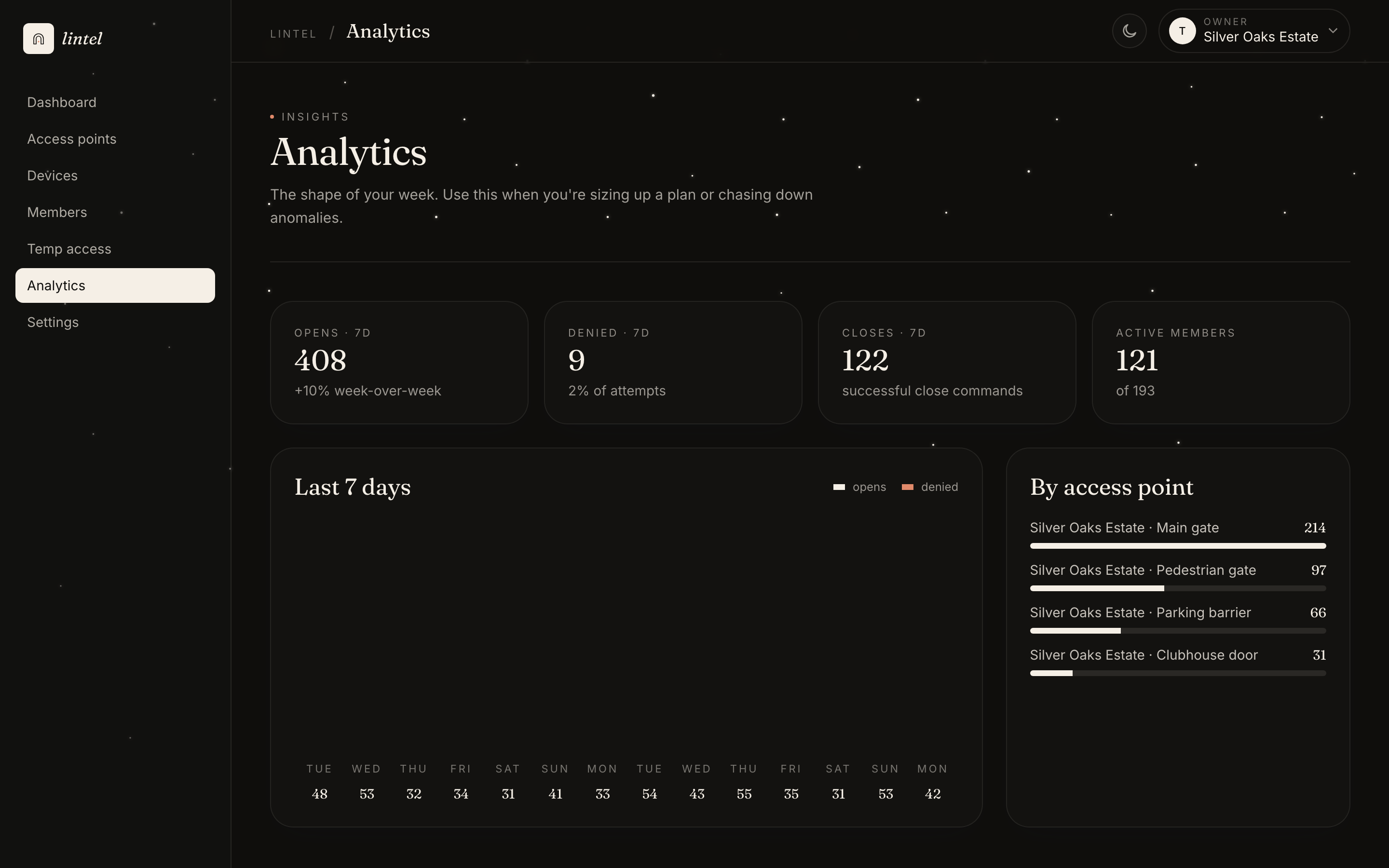Select the Analytics sidebar item

coord(115,285)
